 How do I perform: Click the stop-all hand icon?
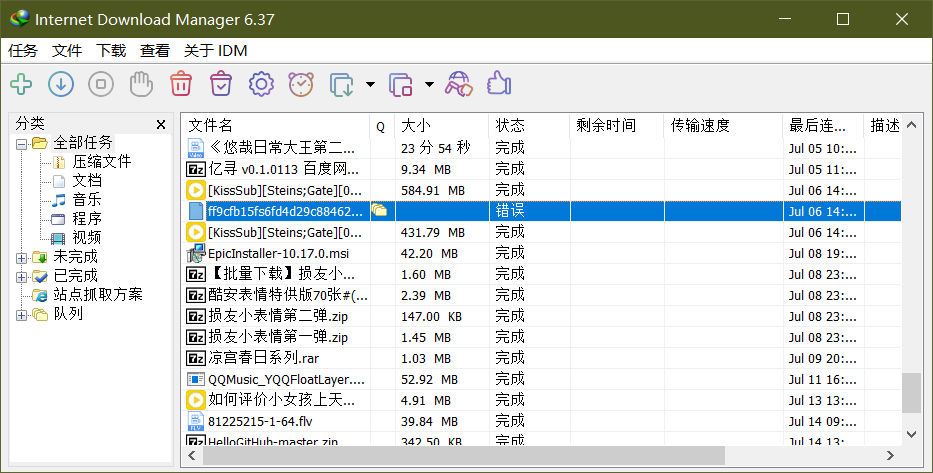coord(142,84)
